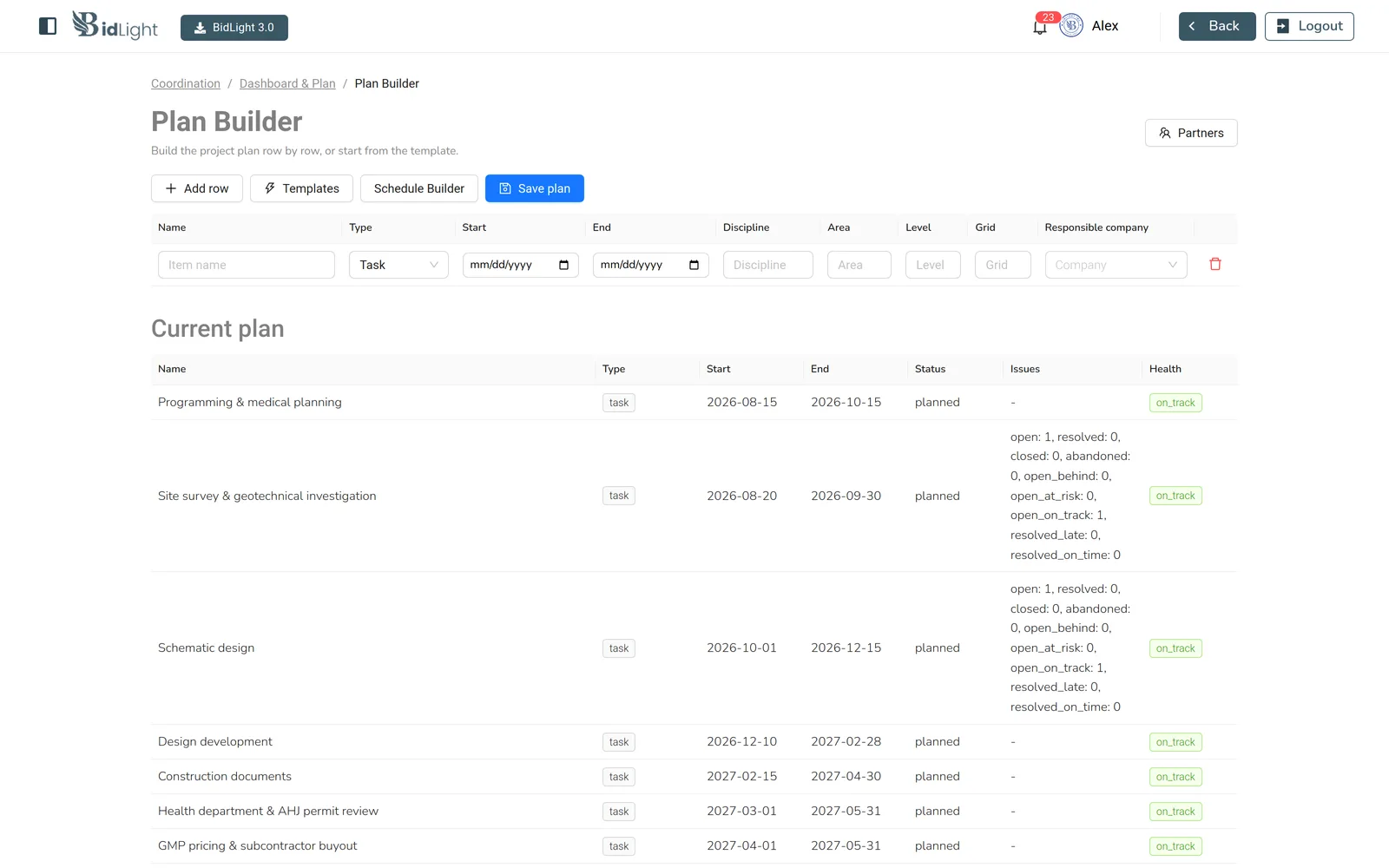Click start date 2026-12-10
Image resolution: width=1389 pixels, height=868 pixels.
(742, 741)
